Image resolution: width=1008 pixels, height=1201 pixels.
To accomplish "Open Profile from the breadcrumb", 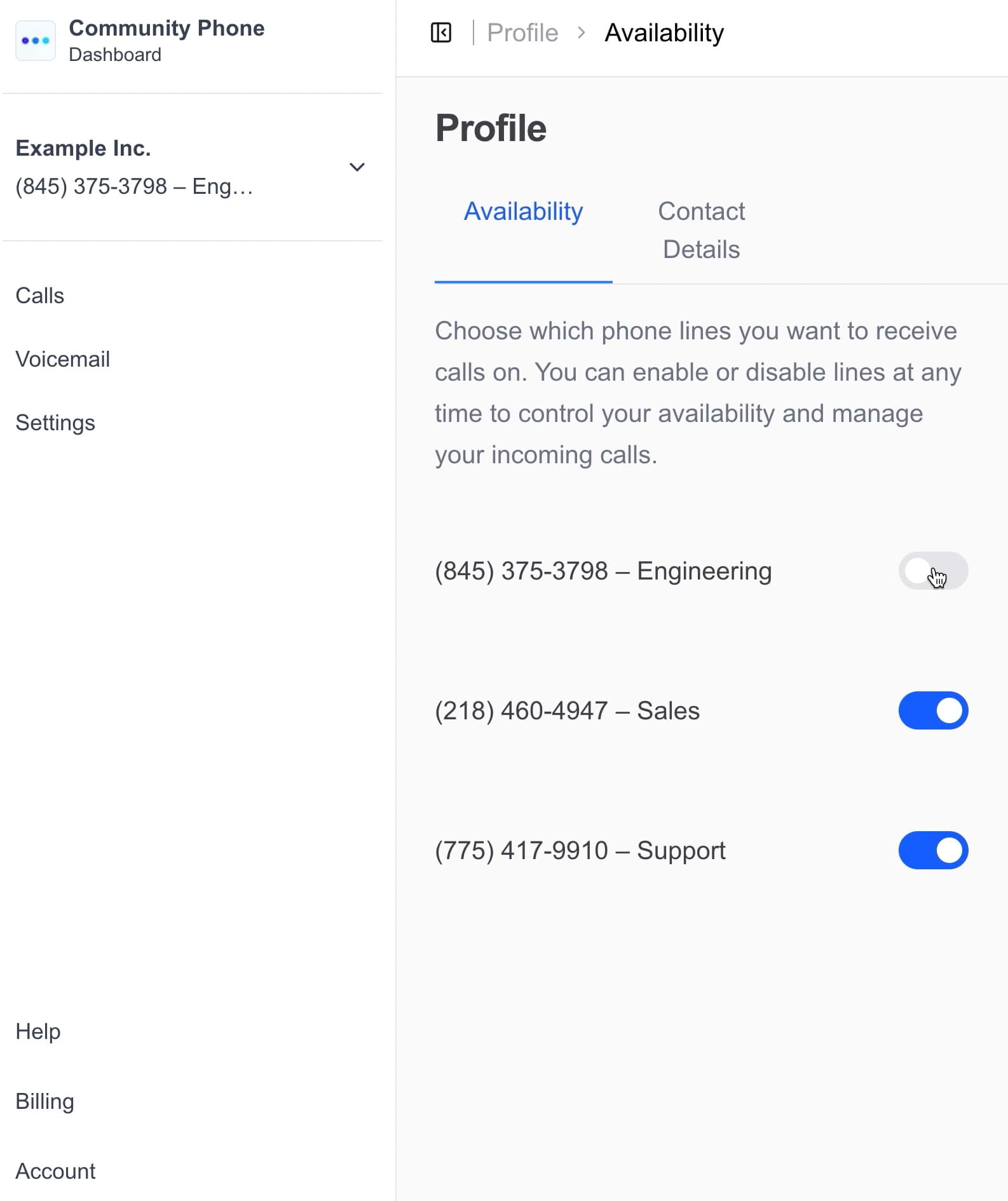I will pyautogui.click(x=521, y=32).
